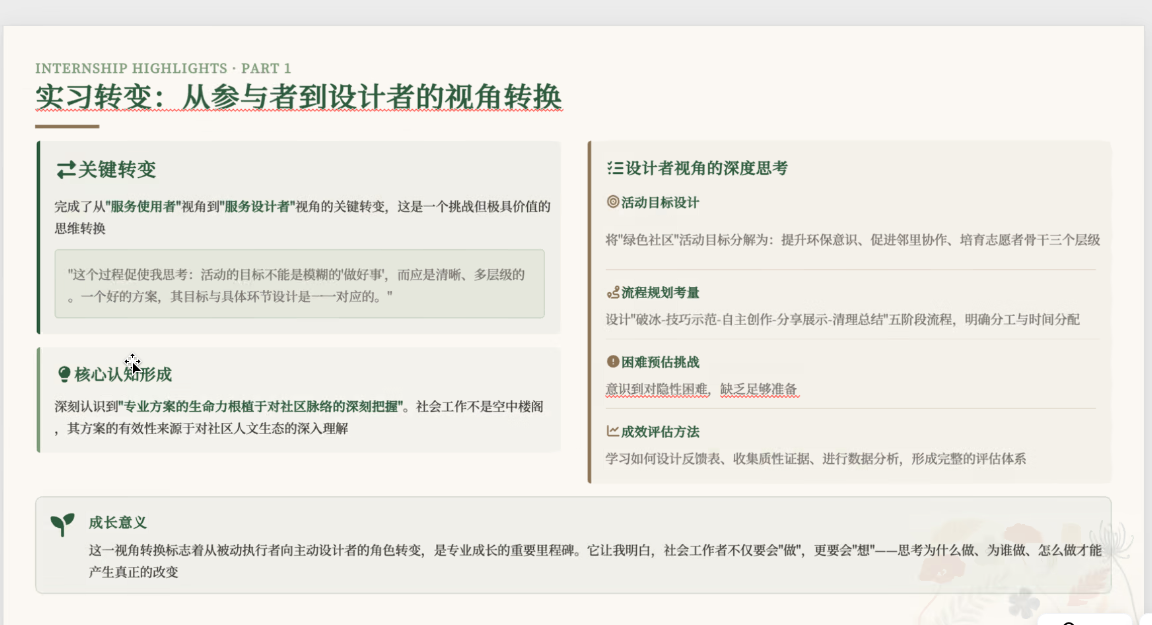Click the slide title 实习转变
This screenshot has width=1152, height=625.
click(298, 98)
